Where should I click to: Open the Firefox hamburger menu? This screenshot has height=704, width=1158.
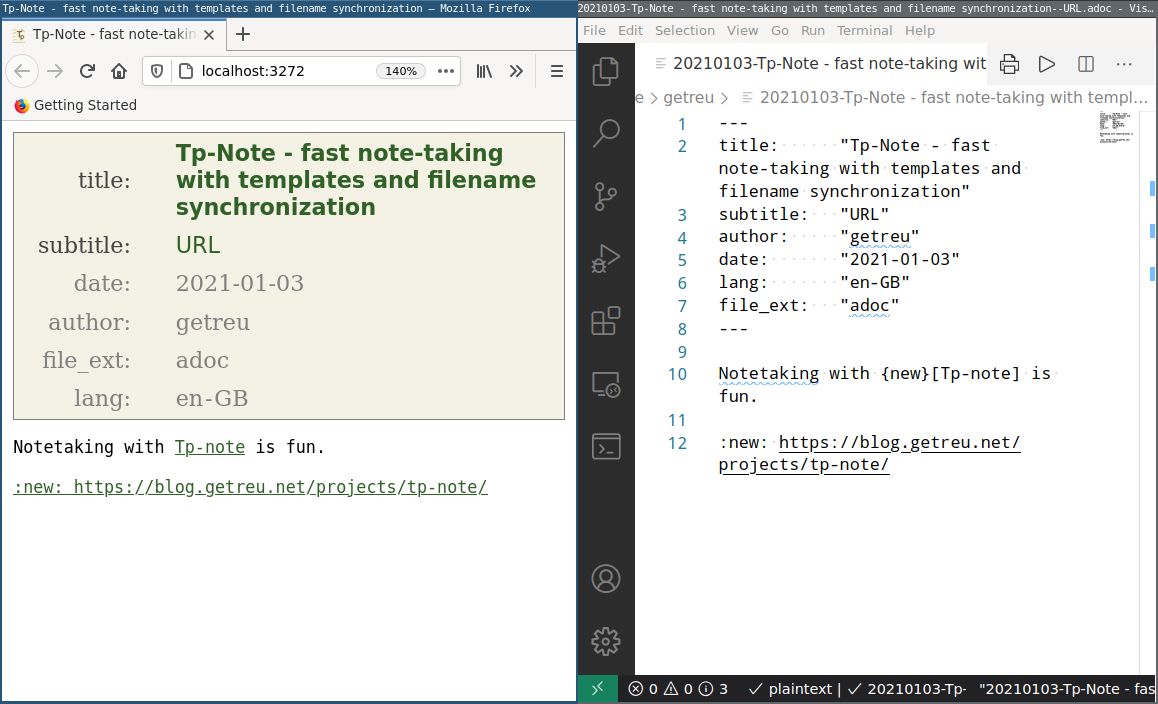click(x=557, y=71)
